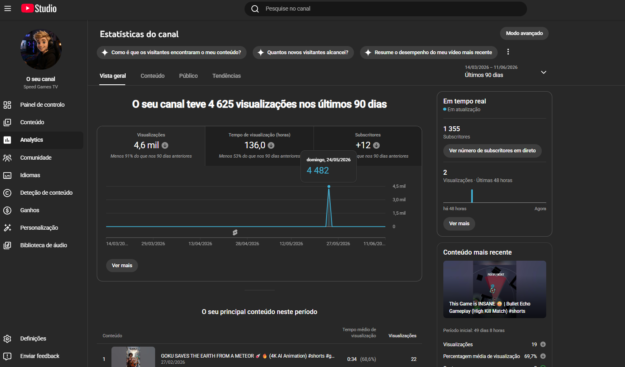Click 'Ver número de subscritores em direto'

(x=492, y=151)
